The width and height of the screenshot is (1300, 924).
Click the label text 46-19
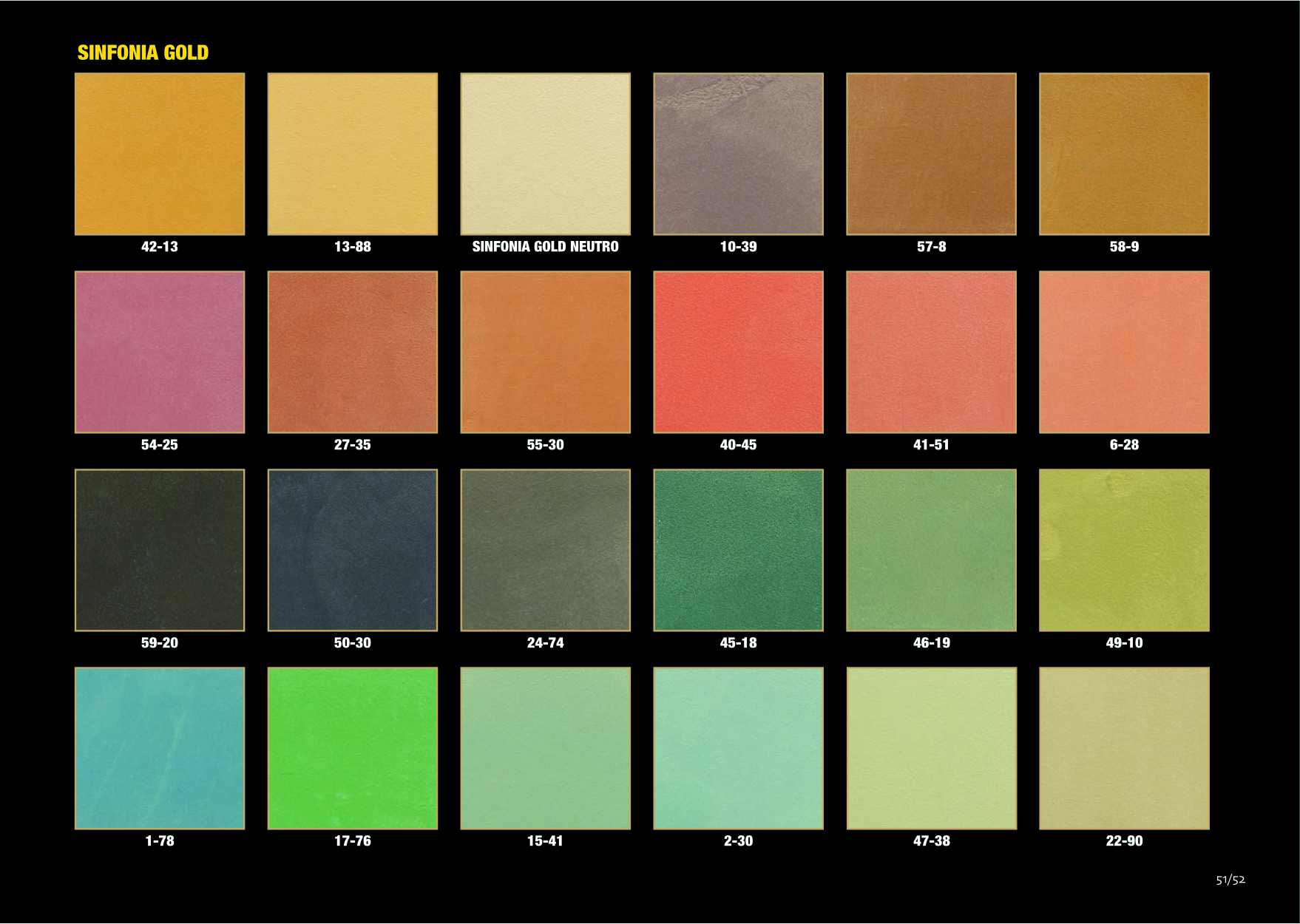(932, 643)
